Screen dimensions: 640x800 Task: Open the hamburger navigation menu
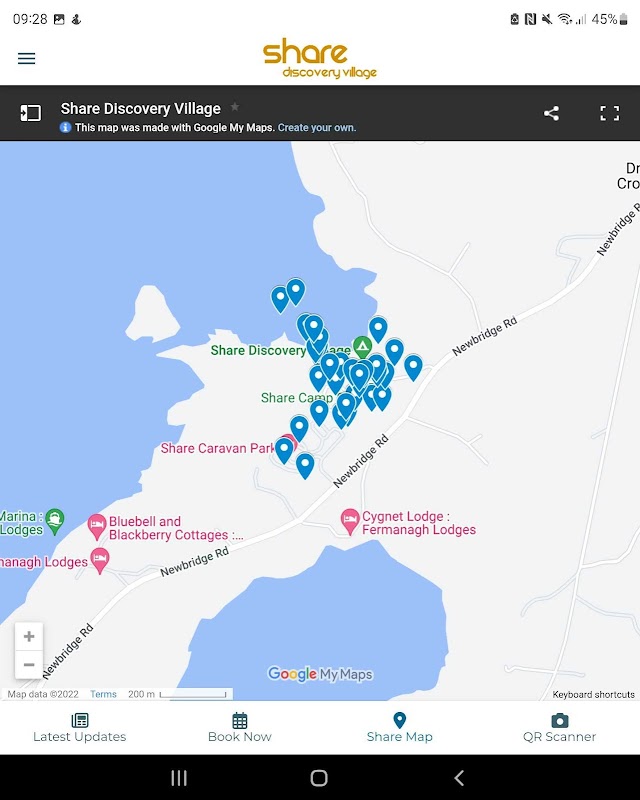[27, 58]
